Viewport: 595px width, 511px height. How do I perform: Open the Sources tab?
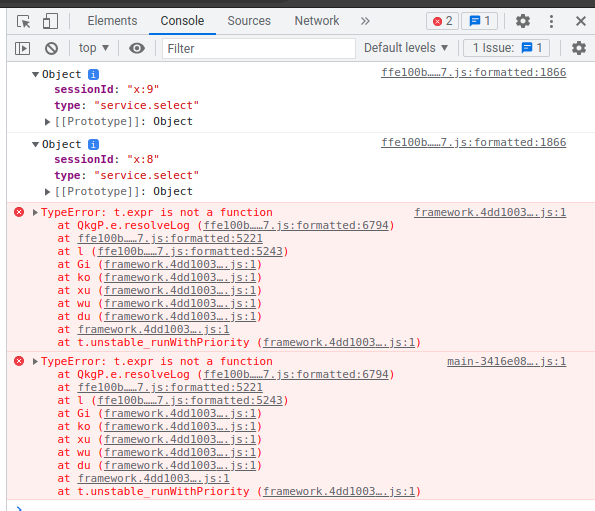249,21
